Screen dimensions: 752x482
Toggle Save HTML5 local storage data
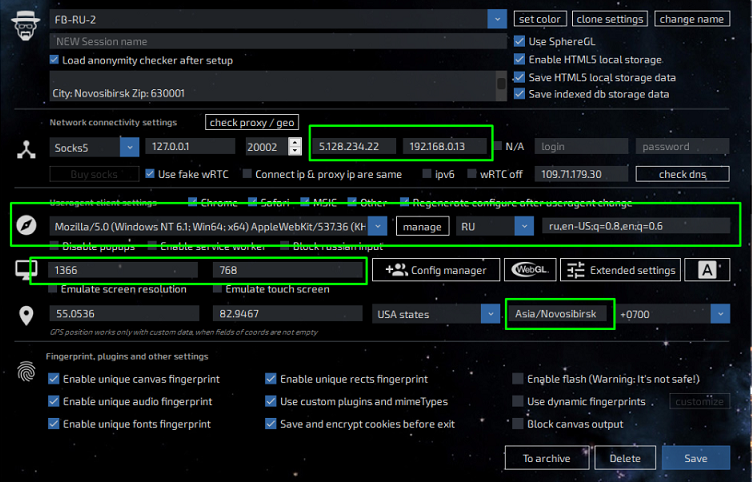519,77
